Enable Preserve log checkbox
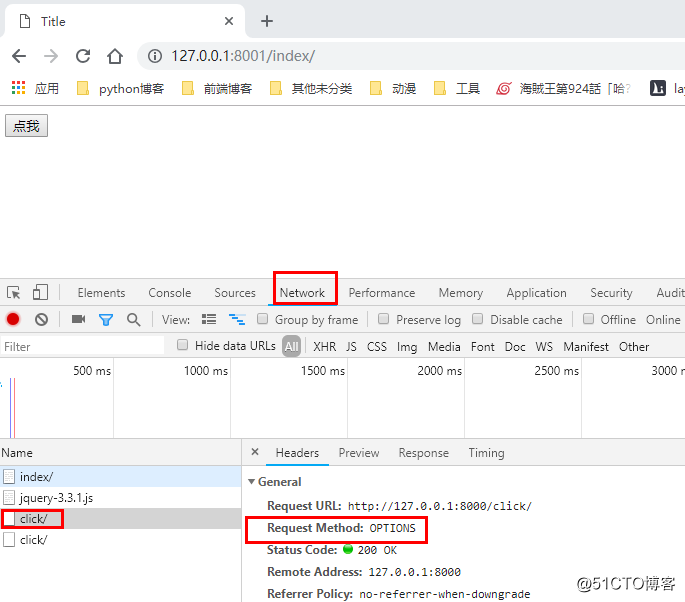This screenshot has width=685, height=602. click(x=384, y=318)
